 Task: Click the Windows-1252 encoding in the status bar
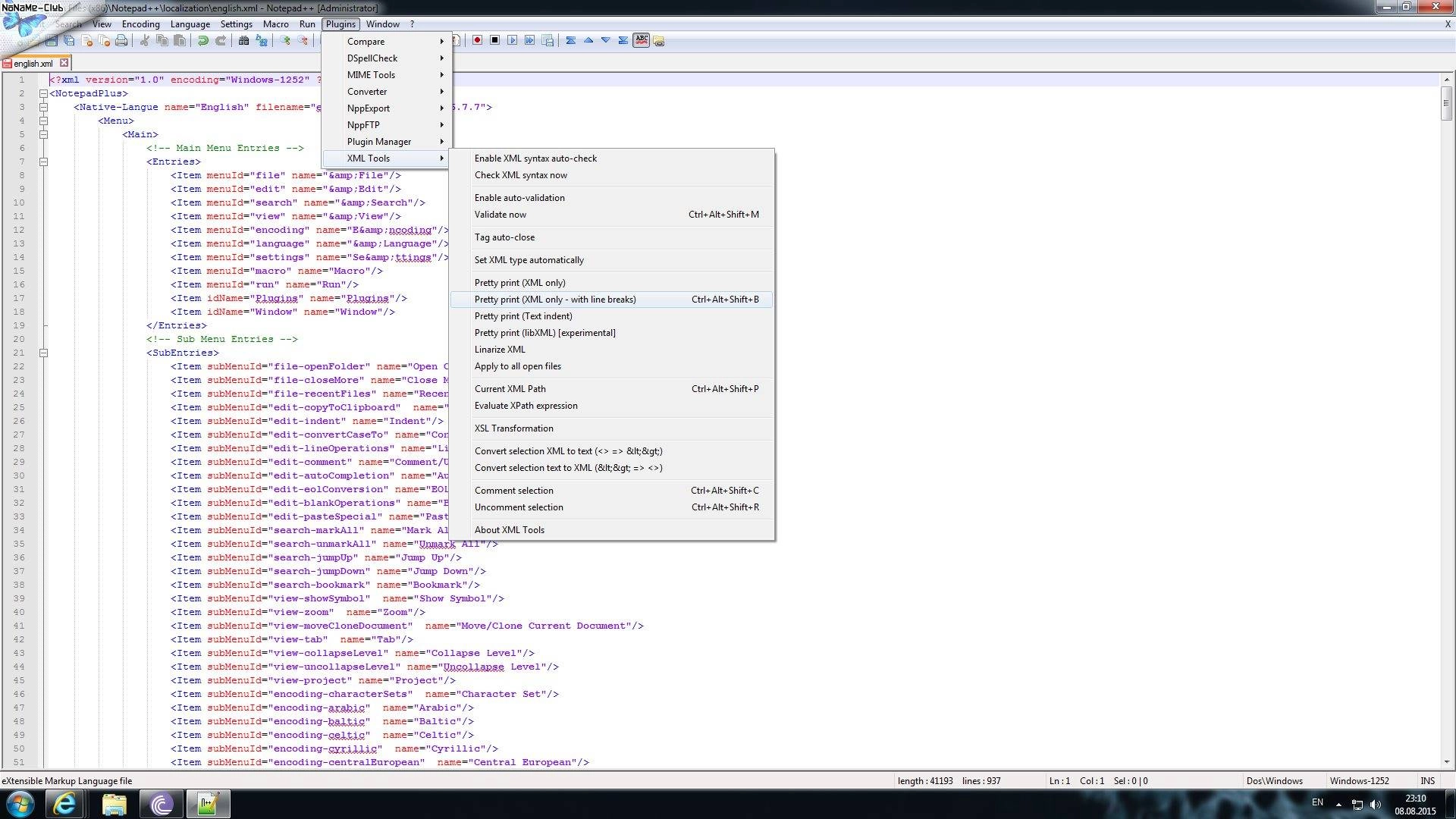(x=1359, y=780)
